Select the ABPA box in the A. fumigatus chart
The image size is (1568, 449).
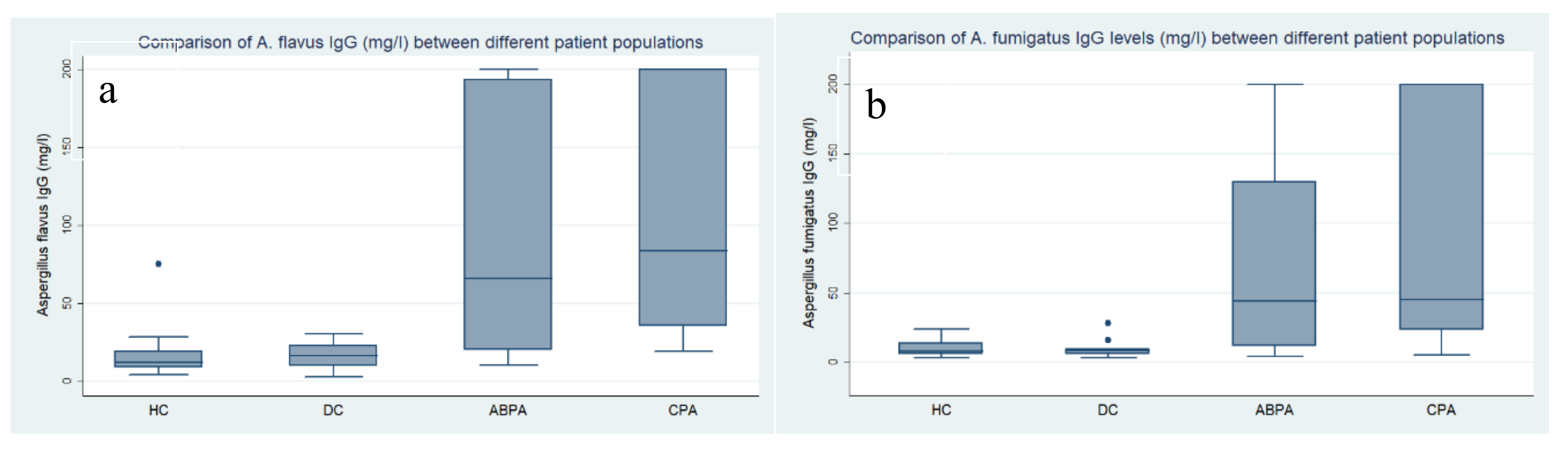[1274, 263]
